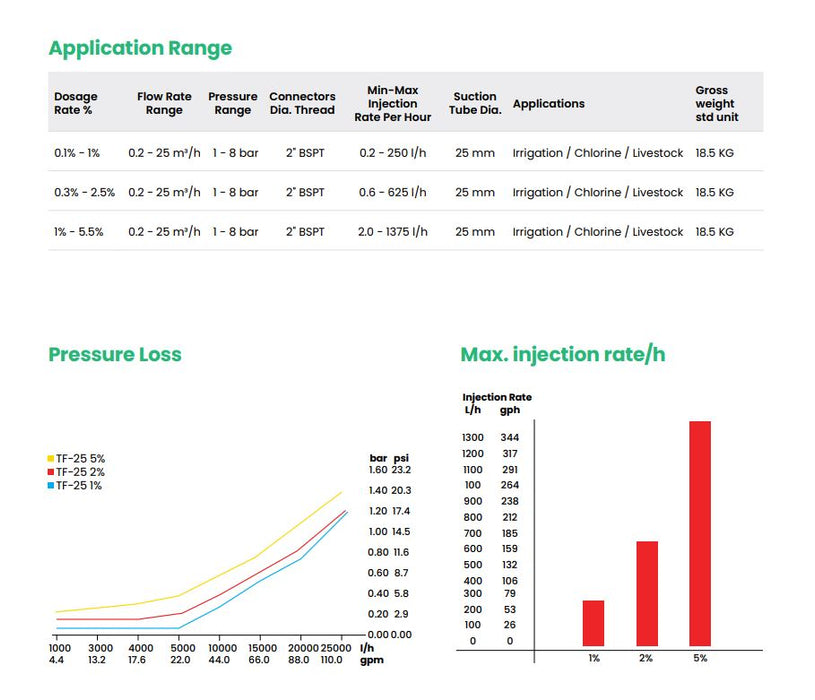Viewport: 815px width, 700px height.
Task: Click the Applications column header
Action: [x=548, y=104]
